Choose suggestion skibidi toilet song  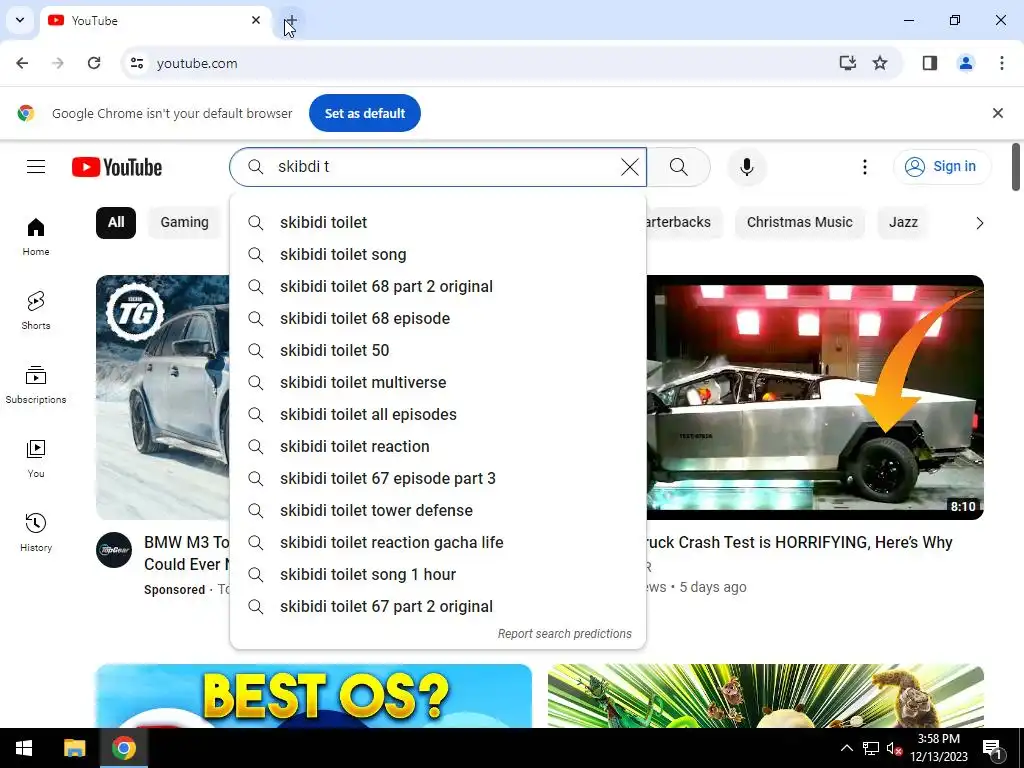[438, 255]
